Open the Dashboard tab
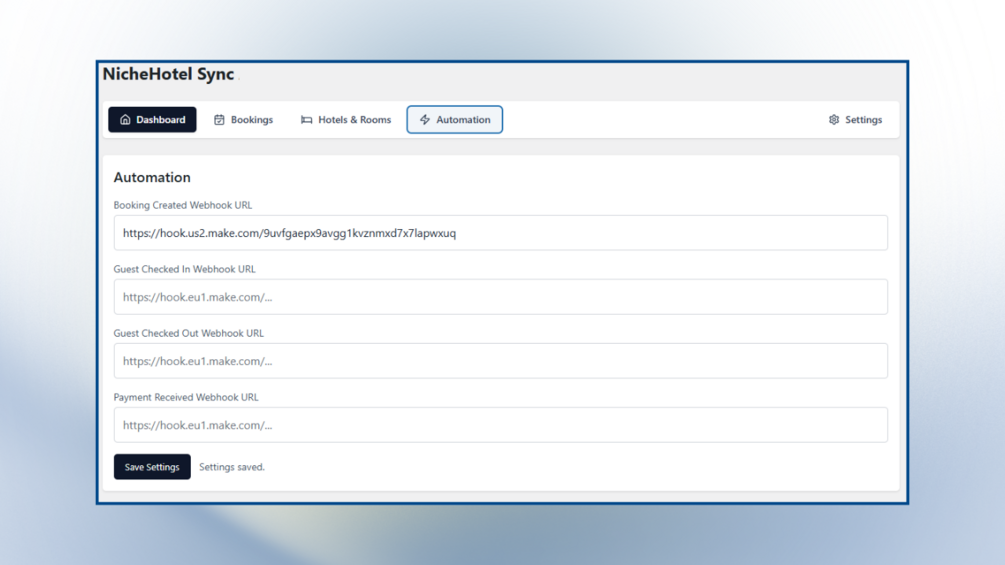This screenshot has height=565, width=1005. point(153,120)
